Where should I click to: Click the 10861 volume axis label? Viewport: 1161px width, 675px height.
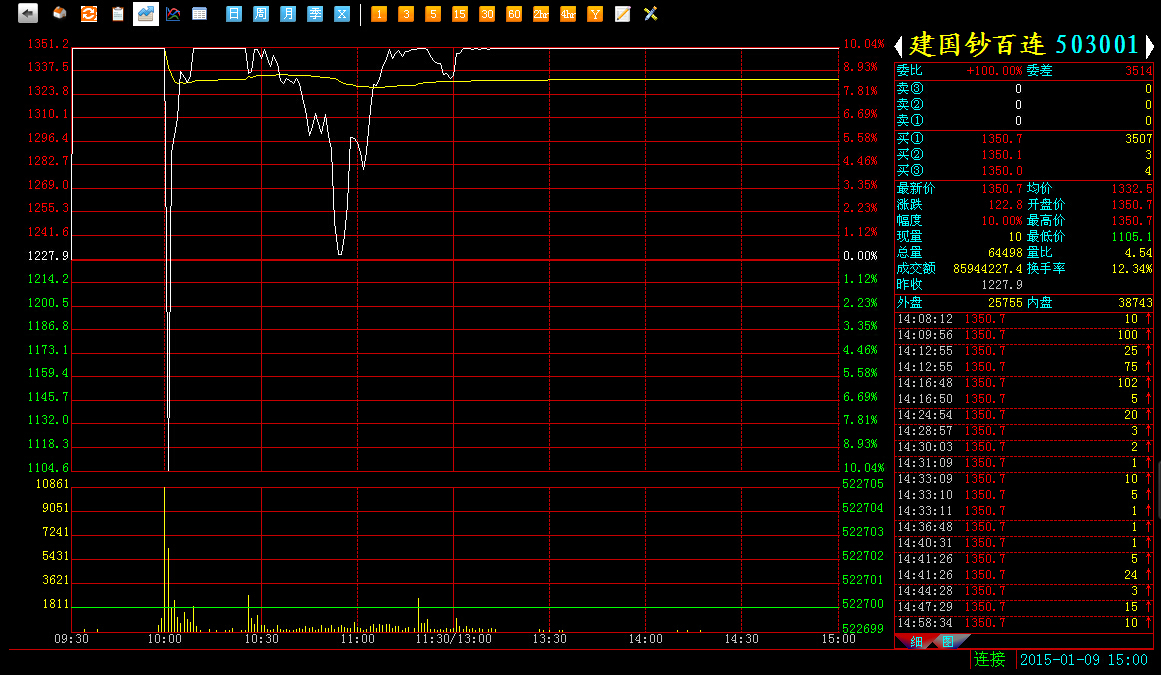(x=52, y=484)
